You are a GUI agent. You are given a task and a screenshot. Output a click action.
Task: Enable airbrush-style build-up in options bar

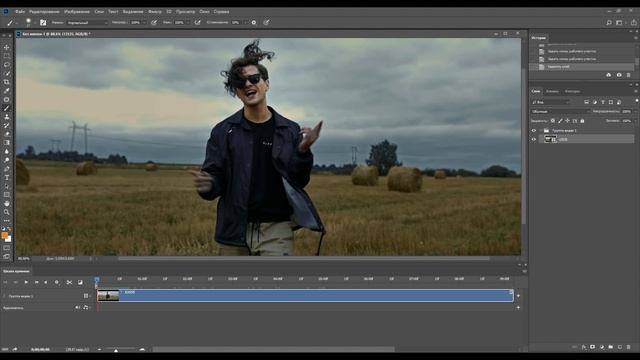198,23
